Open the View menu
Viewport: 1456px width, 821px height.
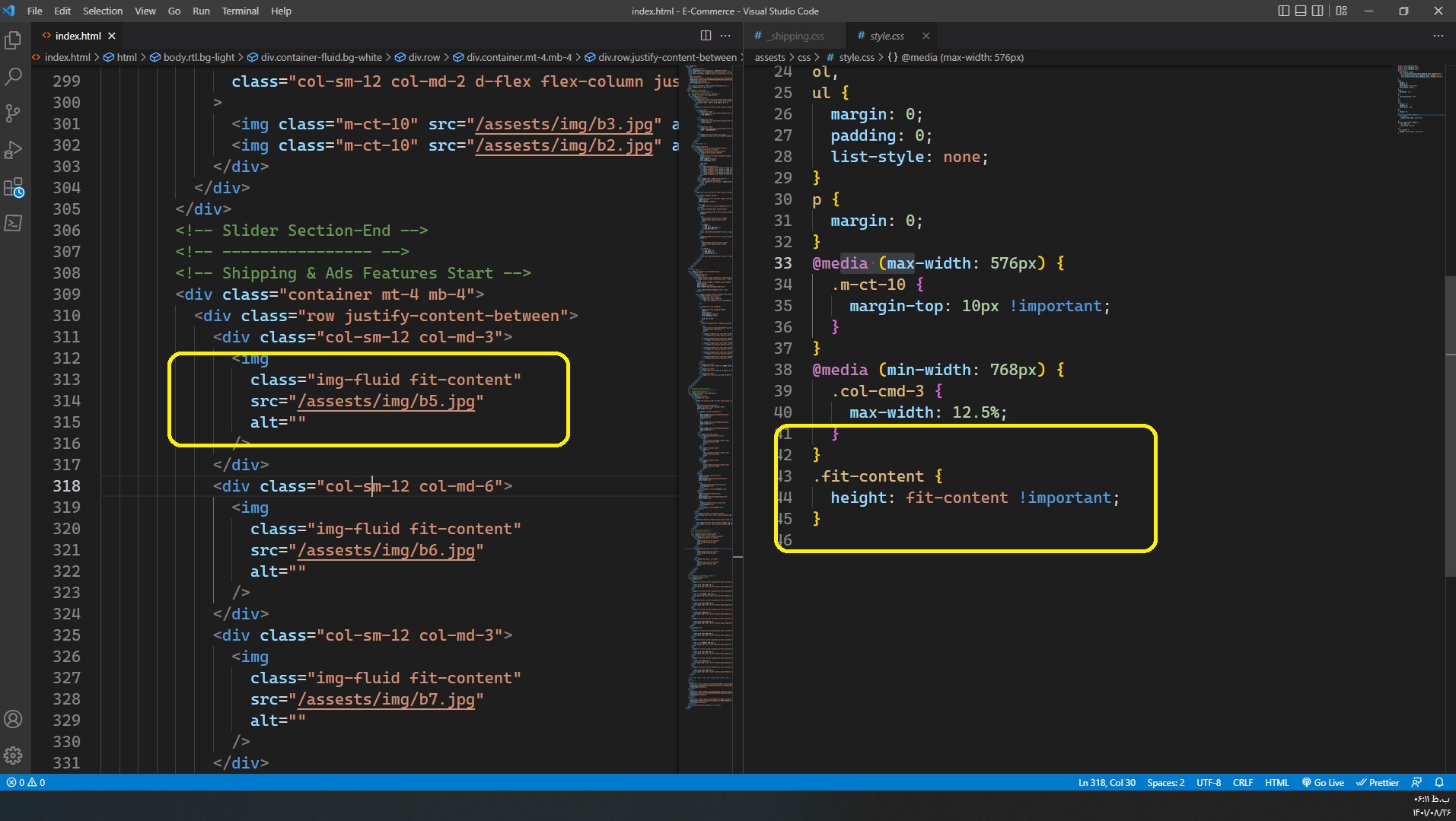[145, 11]
